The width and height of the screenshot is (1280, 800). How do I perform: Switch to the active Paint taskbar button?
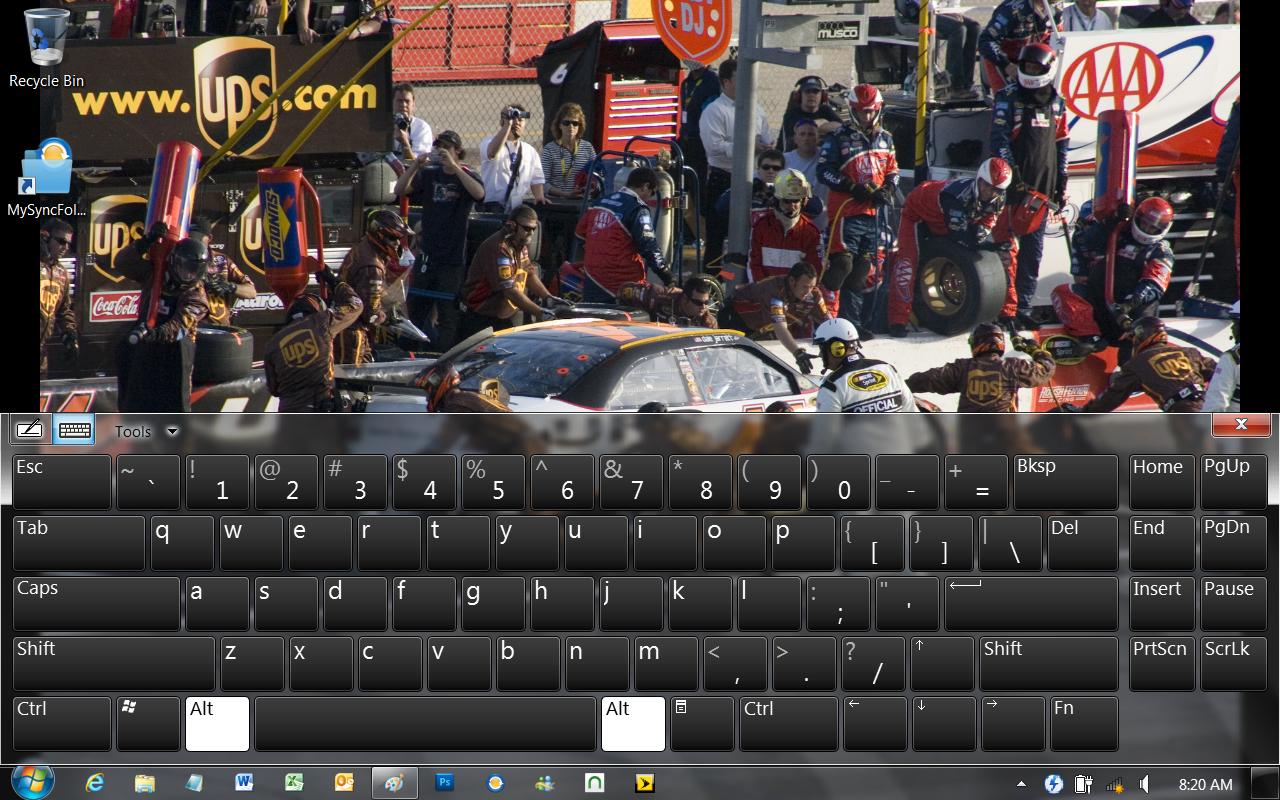coord(394,783)
